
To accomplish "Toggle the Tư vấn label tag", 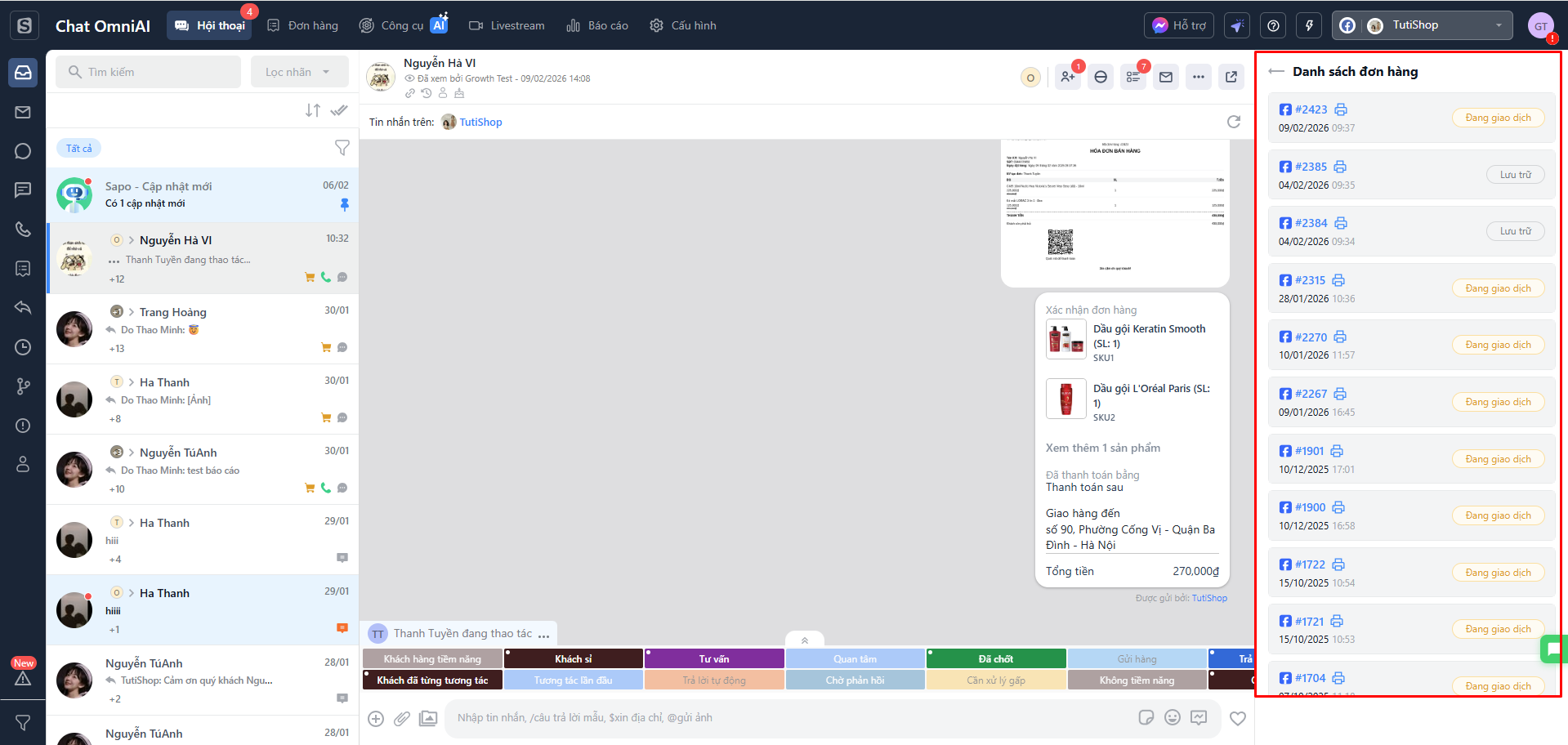I will coord(714,658).
